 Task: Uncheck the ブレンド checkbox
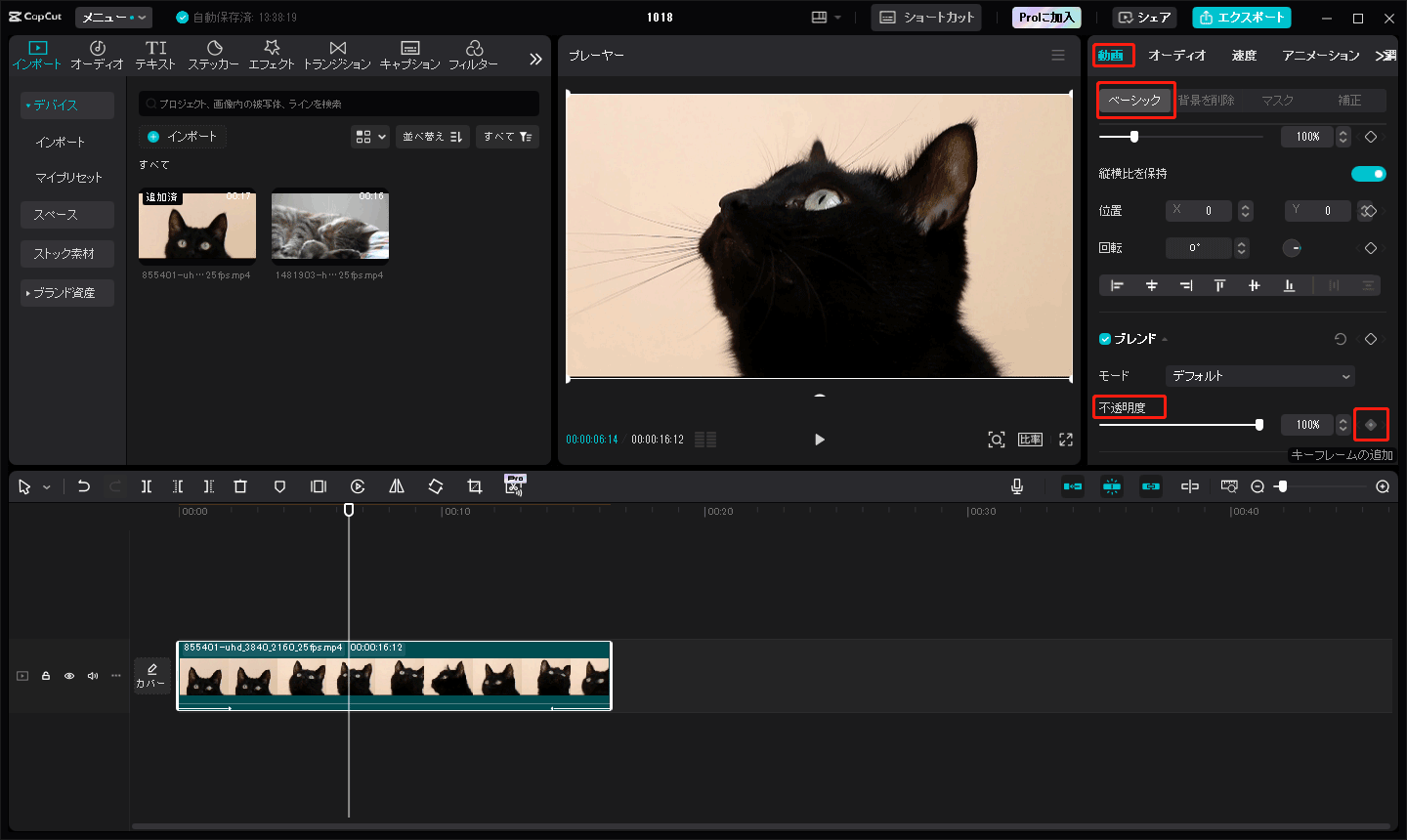[1105, 339]
